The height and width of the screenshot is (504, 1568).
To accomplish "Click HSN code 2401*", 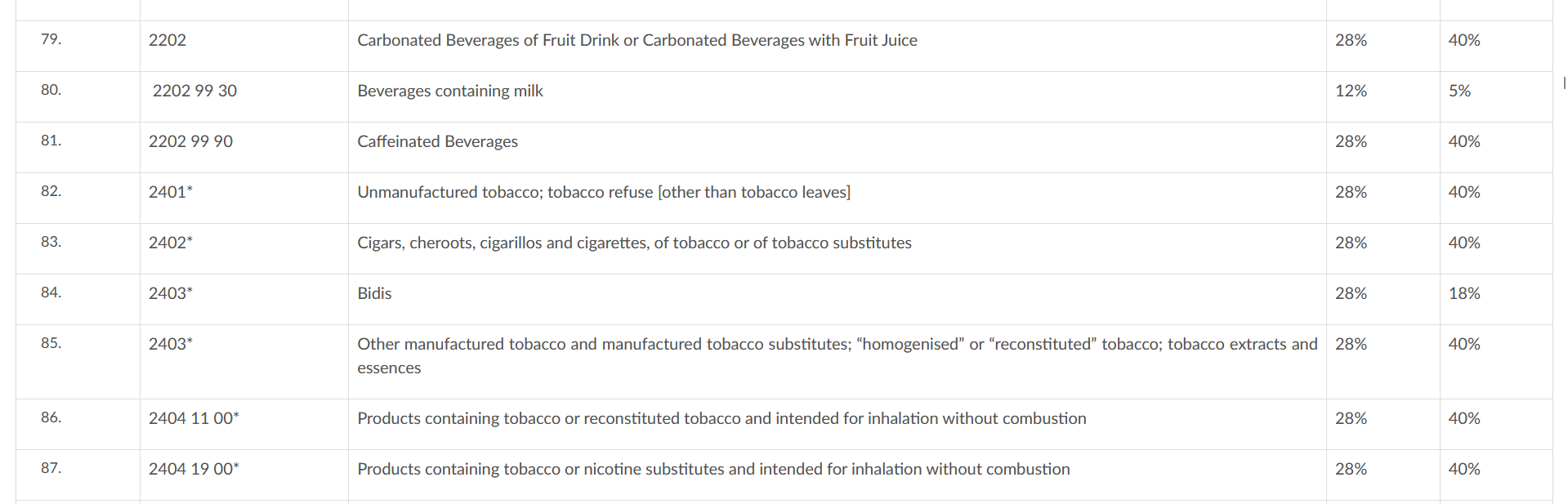I will [170, 192].
